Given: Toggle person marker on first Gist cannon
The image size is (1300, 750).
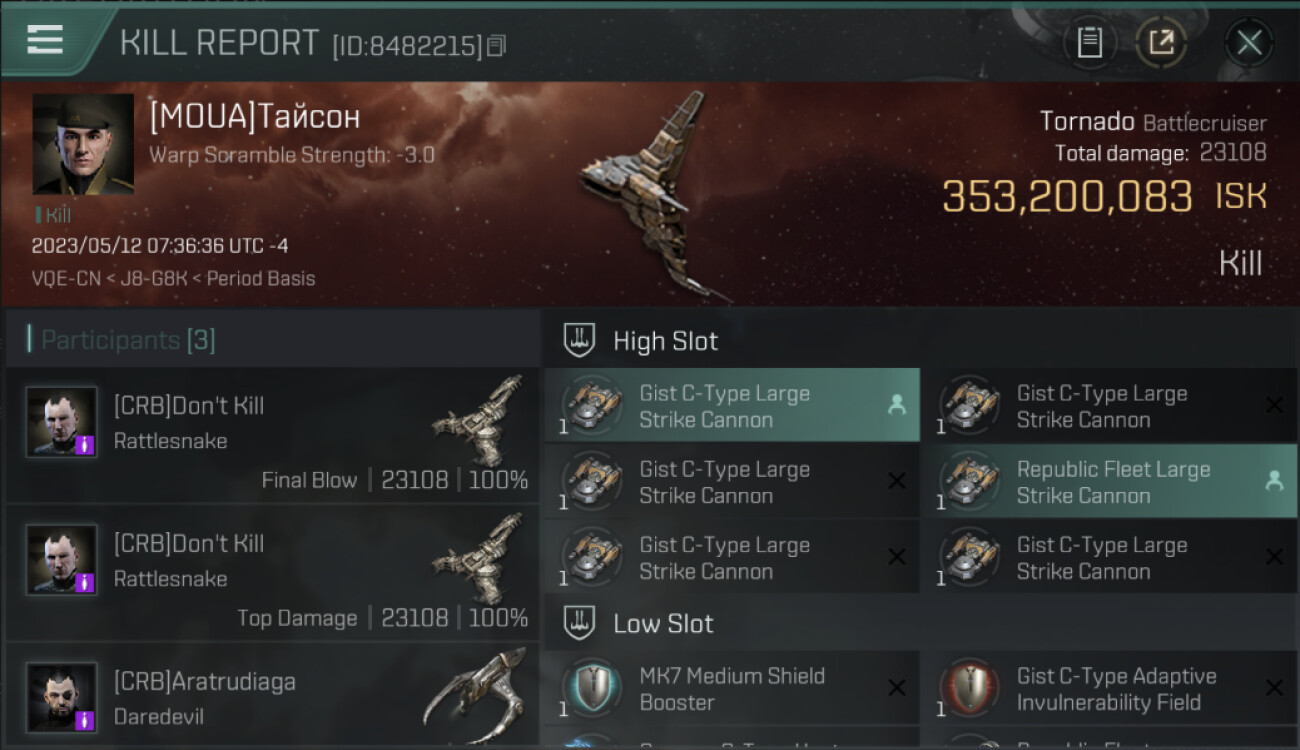Looking at the screenshot, I should (x=897, y=405).
